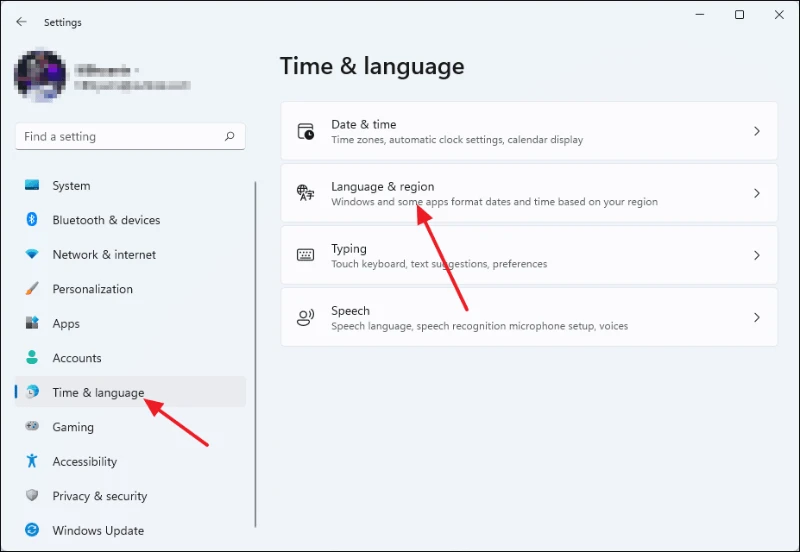
Task: Open Accessibility label in sidebar
Action: pos(85,461)
